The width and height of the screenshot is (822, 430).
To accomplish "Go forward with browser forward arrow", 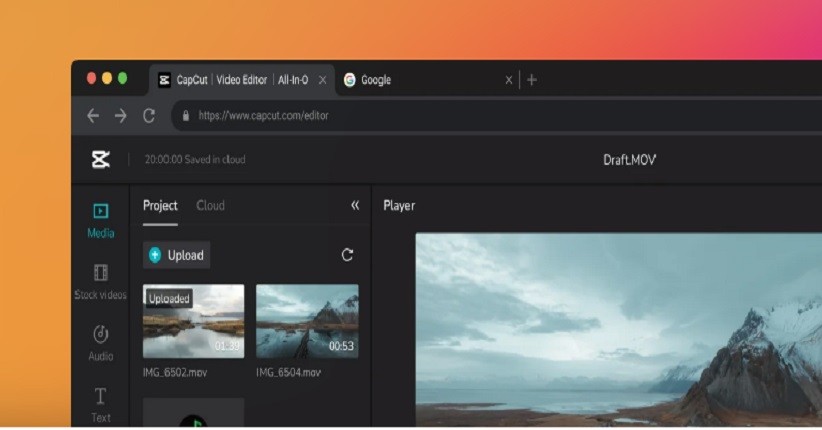I will [120, 116].
